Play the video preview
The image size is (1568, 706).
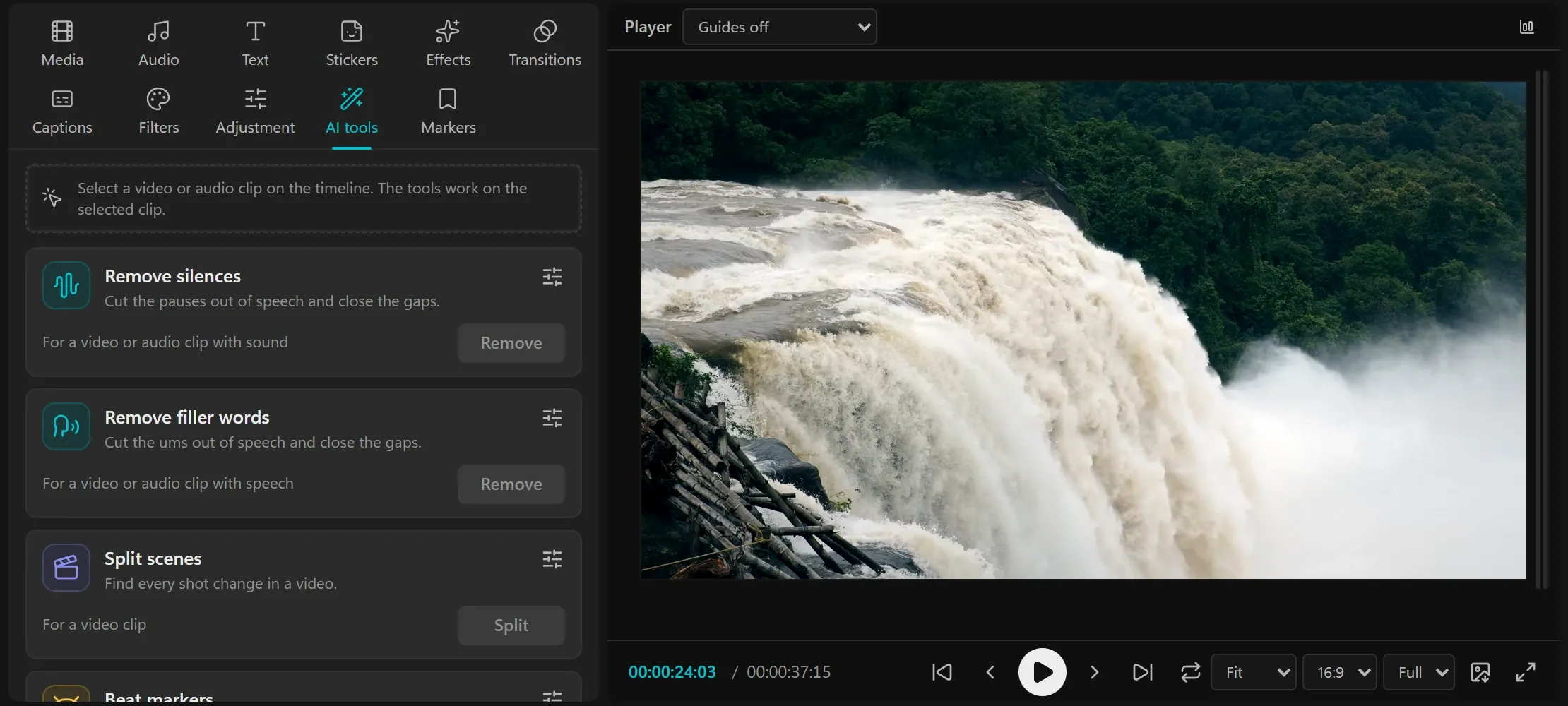click(x=1042, y=672)
